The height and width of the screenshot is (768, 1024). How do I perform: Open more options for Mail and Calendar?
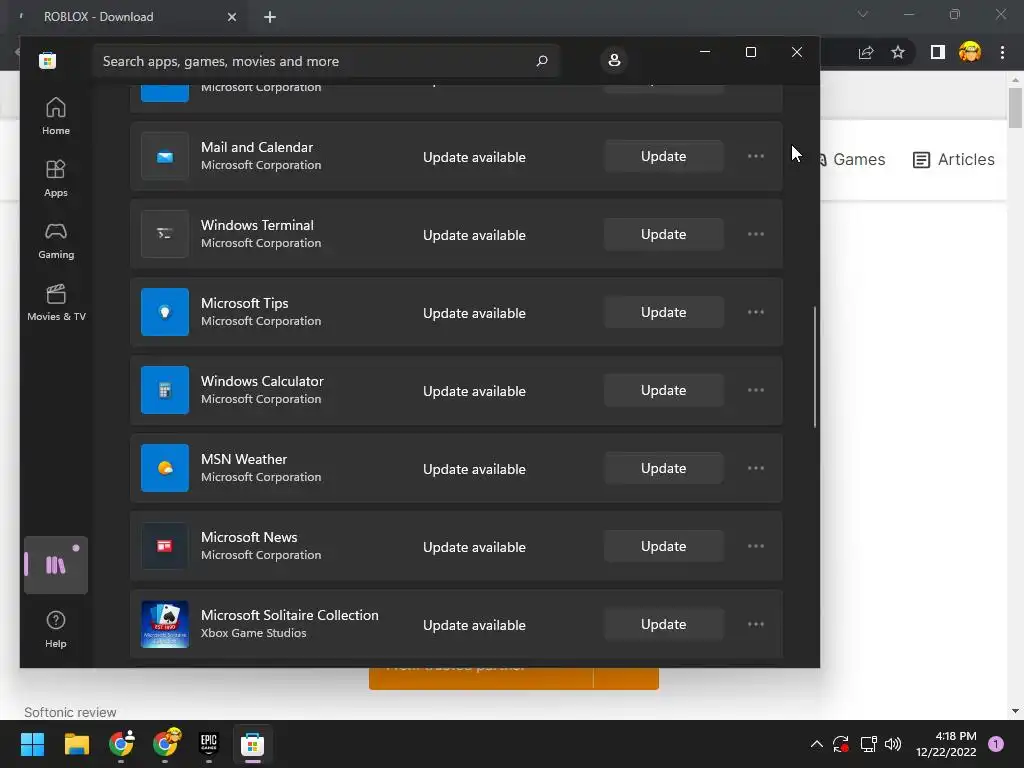(x=756, y=156)
